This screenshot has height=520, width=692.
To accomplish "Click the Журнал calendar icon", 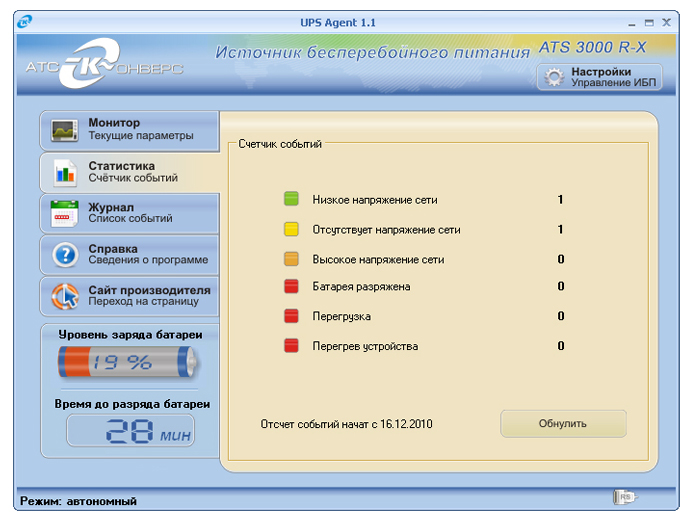I will [64, 214].
